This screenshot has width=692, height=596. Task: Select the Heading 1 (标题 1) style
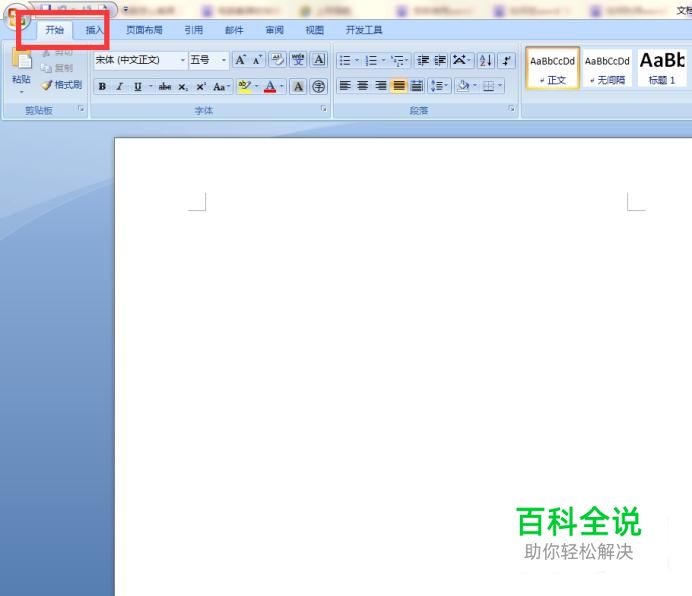tap(662, 68)
